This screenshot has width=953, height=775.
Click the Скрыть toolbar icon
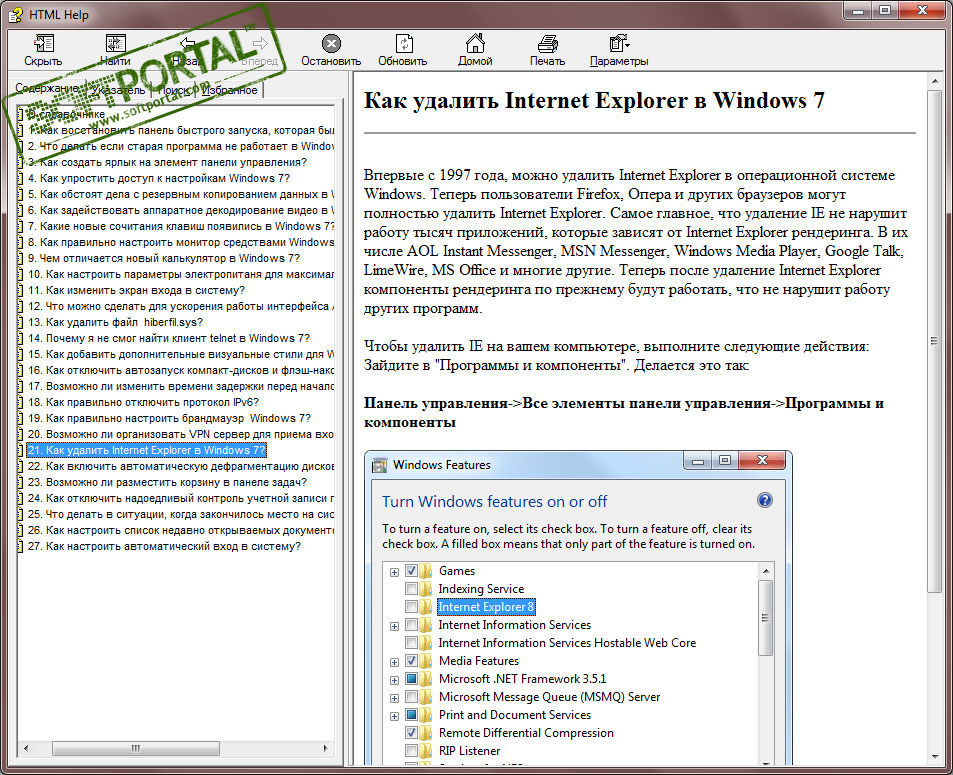click(43, 44)
